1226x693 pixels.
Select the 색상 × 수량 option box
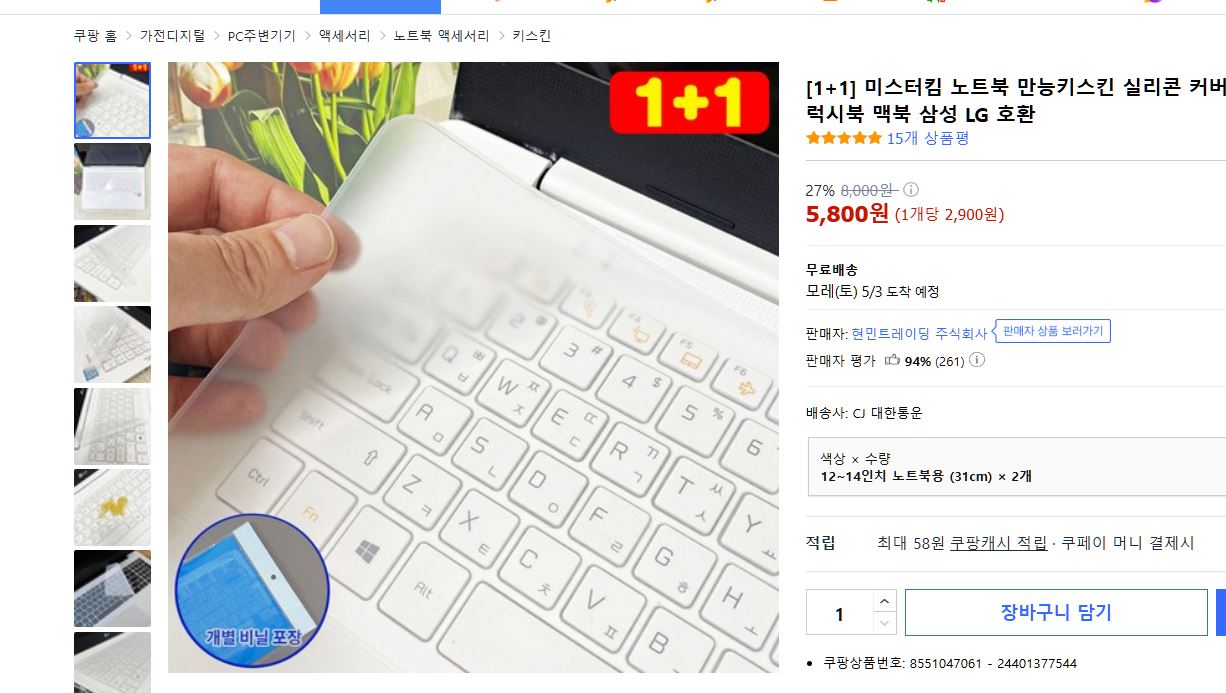pyautogui.click(x=1017, y=467)
